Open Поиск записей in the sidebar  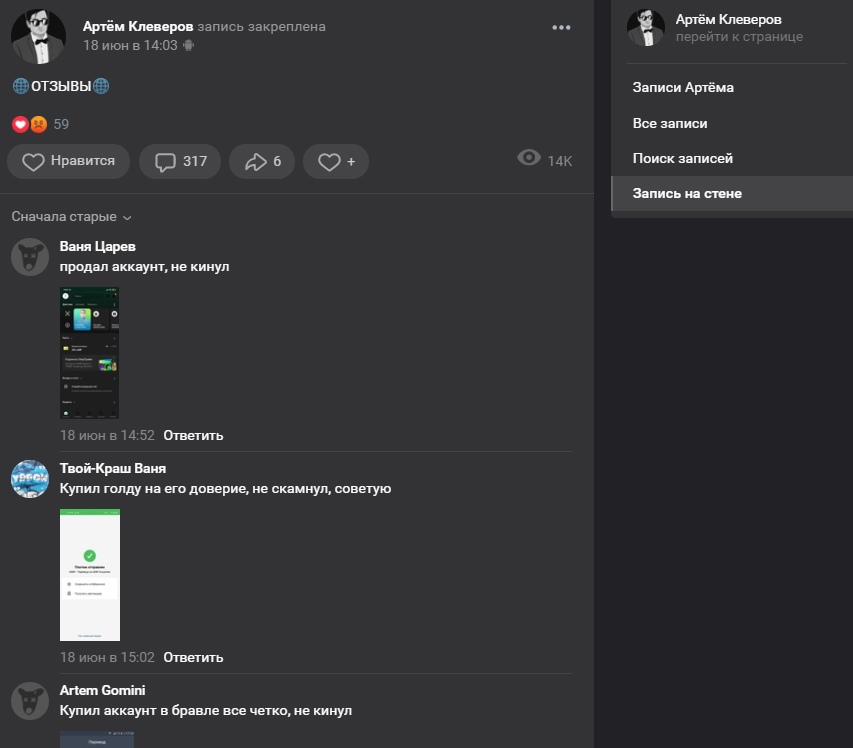pos(683,158)
